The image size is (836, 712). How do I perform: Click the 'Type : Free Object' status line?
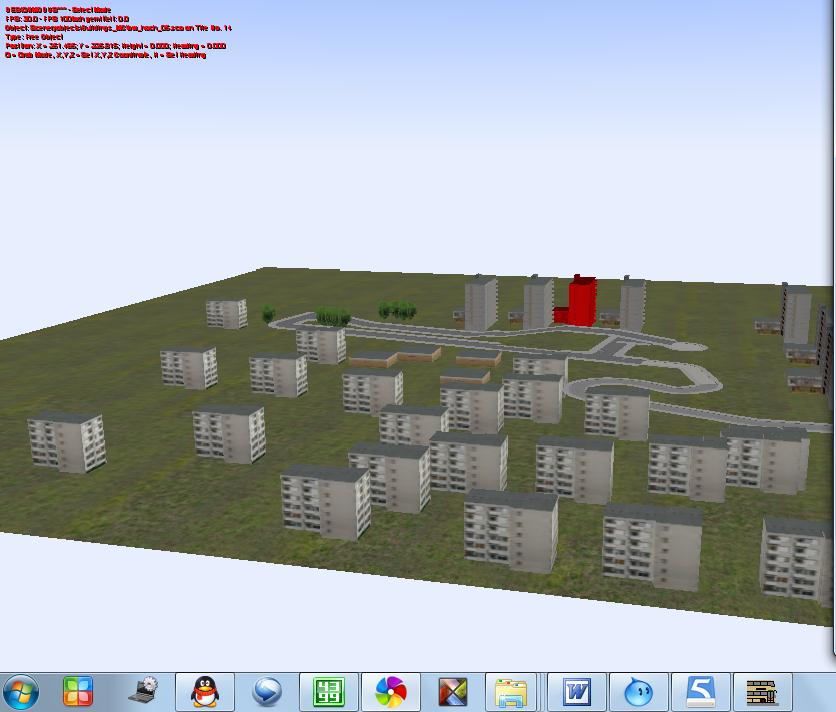[34, 37]
